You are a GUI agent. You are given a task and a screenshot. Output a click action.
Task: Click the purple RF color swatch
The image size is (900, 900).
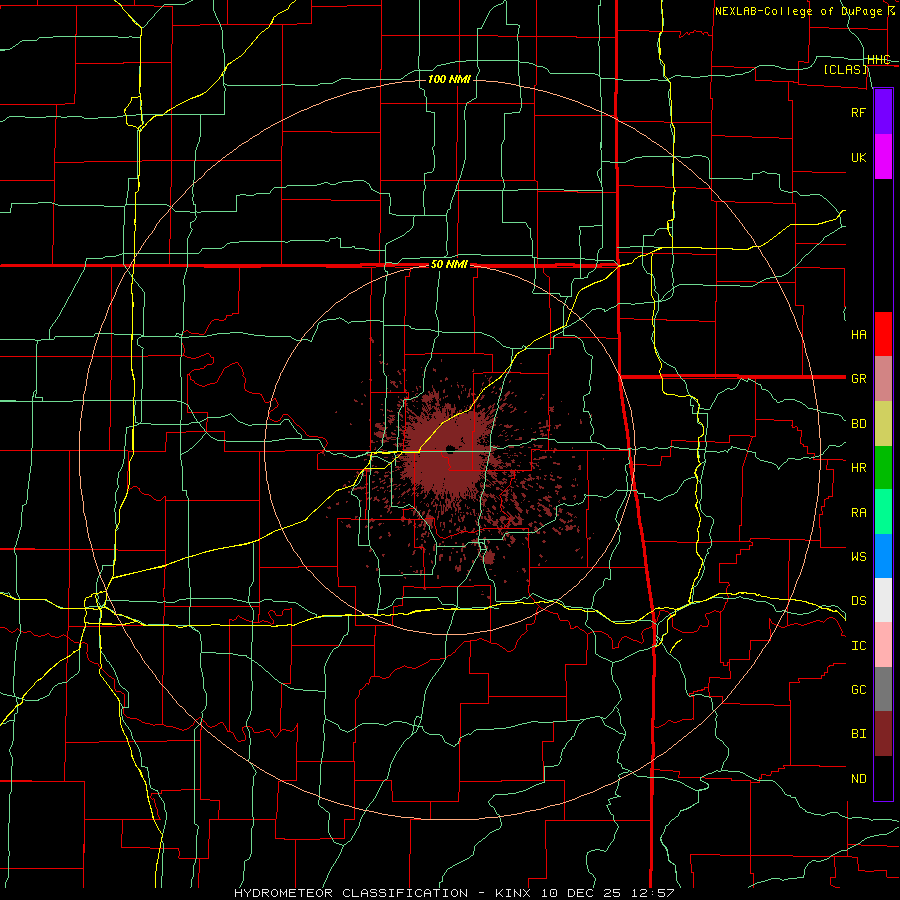pyautogui.click(x=883, y=112)
